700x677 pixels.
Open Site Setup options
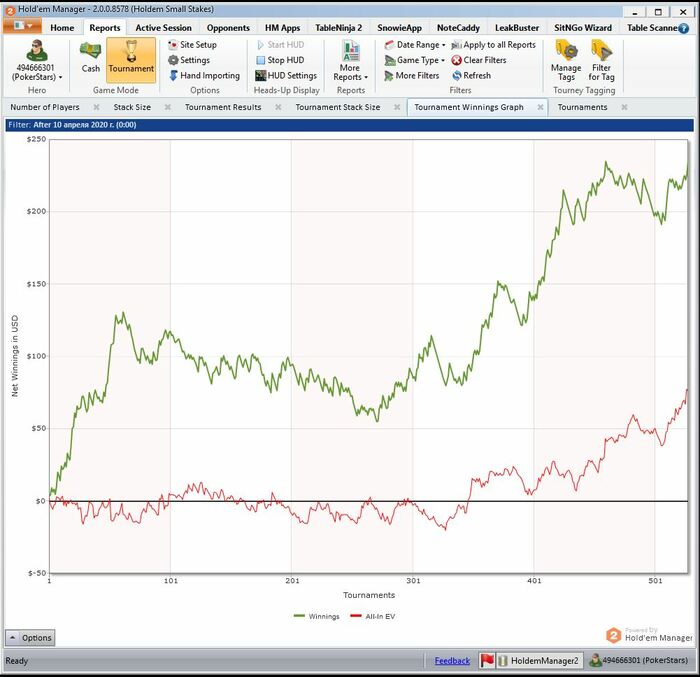coord(193,45)
